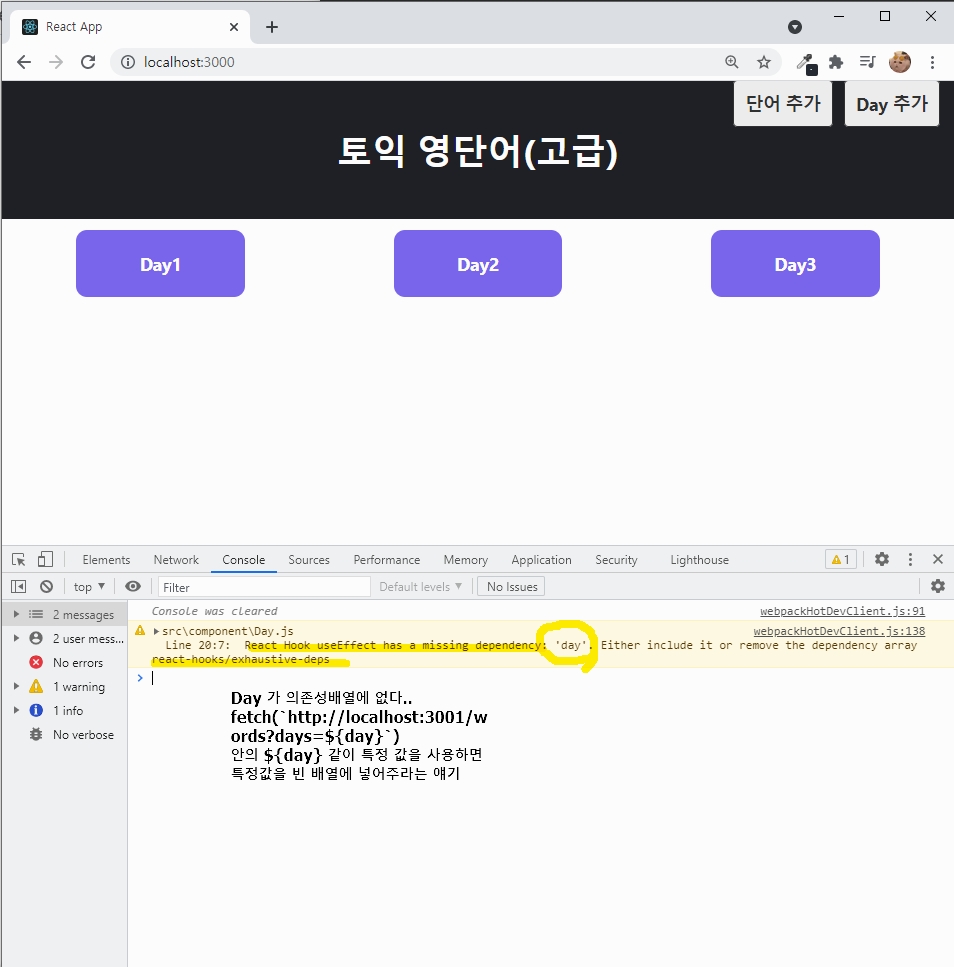The height and width of the screenshot is (967, 954).
Task: Open the Extensions puzzle icon
Action: tap(836, 62)
